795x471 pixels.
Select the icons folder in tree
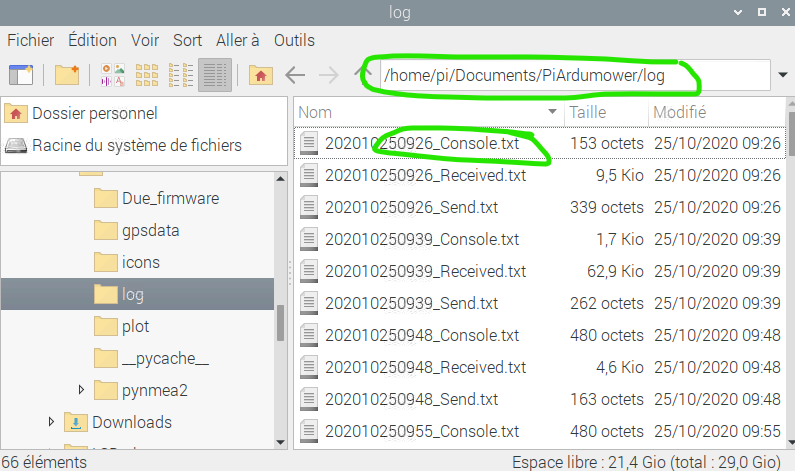[x=140, y=263]
